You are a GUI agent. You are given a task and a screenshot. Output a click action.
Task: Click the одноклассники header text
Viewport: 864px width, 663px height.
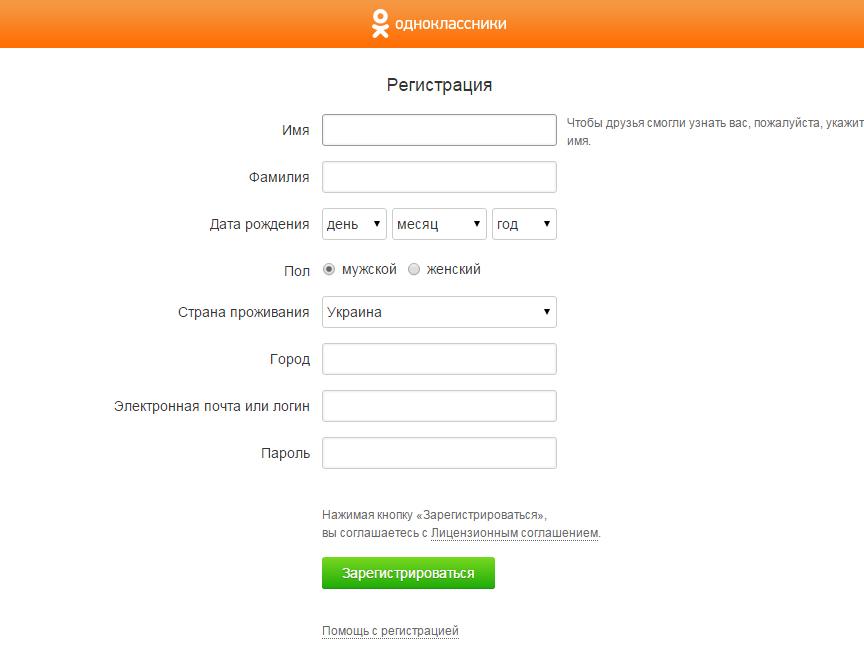click(x=450, y=24)
